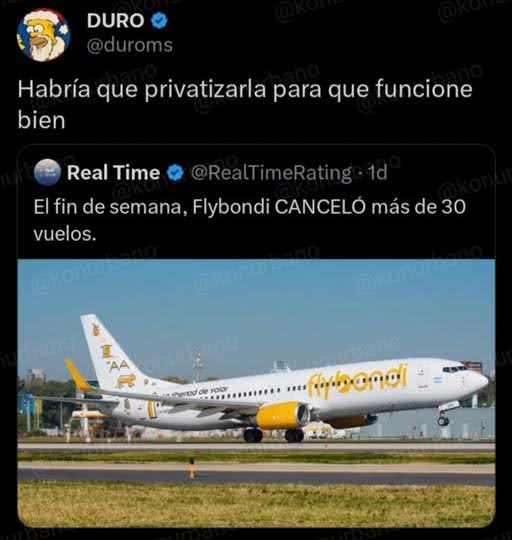
Task: Click the Real Time display name
Action: tap(114, 173)
